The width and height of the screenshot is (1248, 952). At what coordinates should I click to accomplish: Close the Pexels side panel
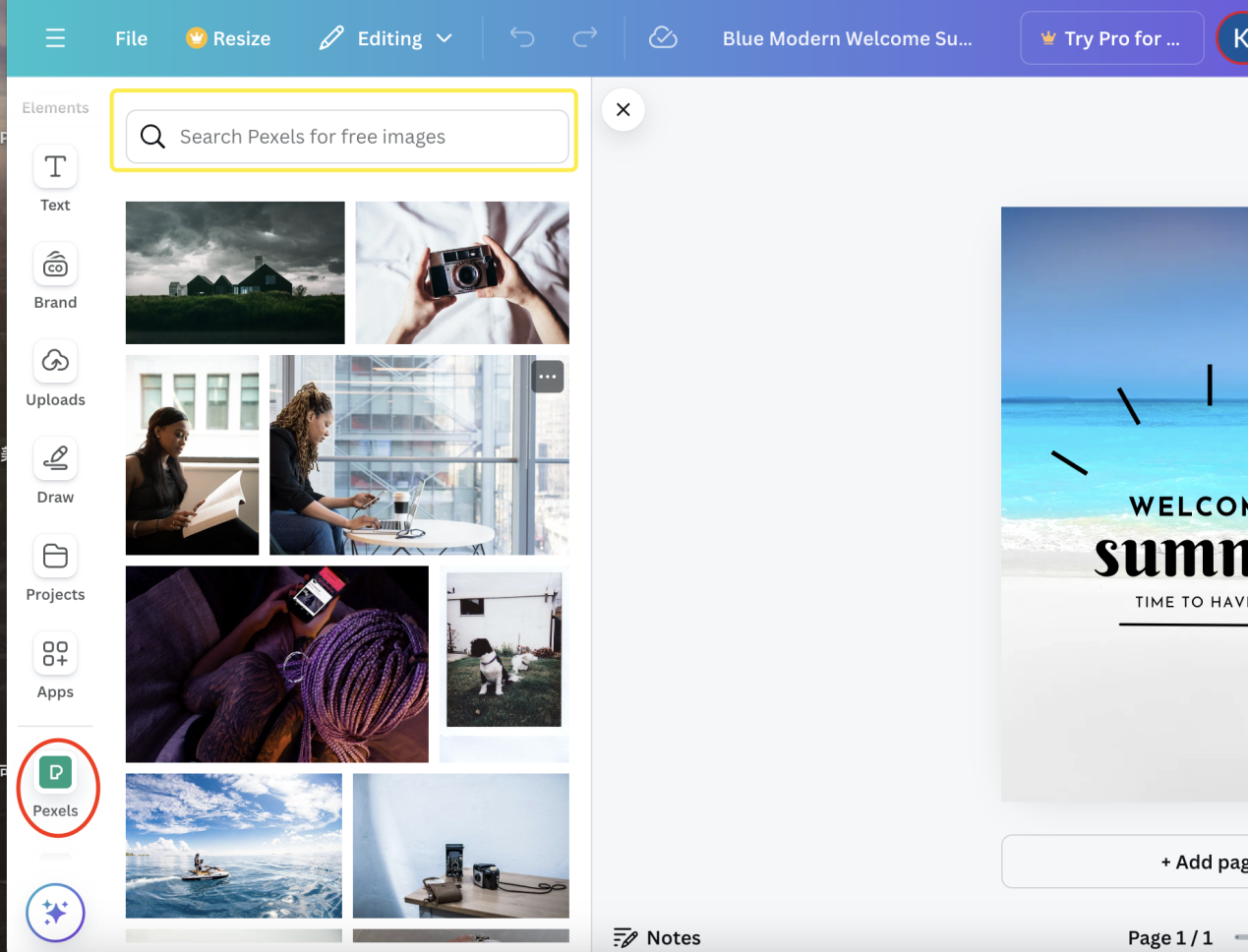(x=623, y=109)
